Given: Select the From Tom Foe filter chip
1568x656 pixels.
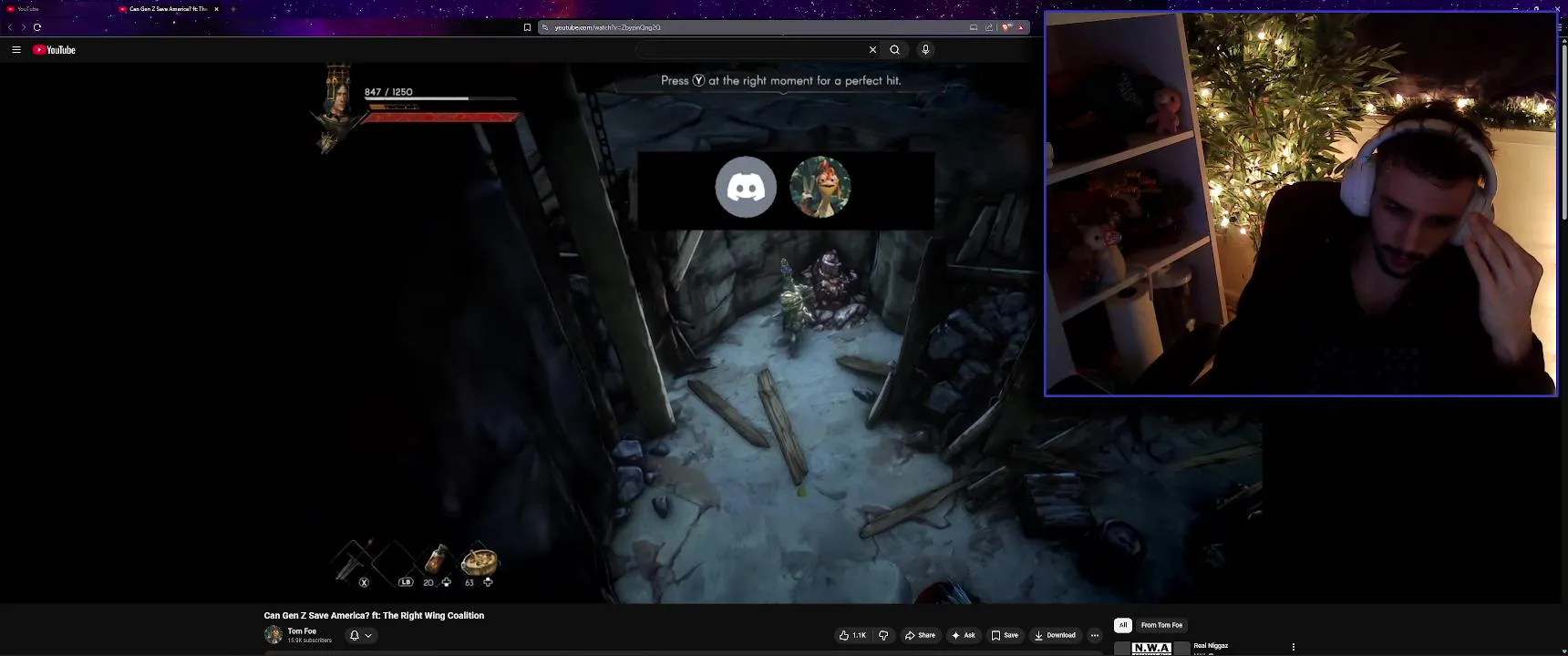Looking at the screenshot, I should pos(1161,625).
